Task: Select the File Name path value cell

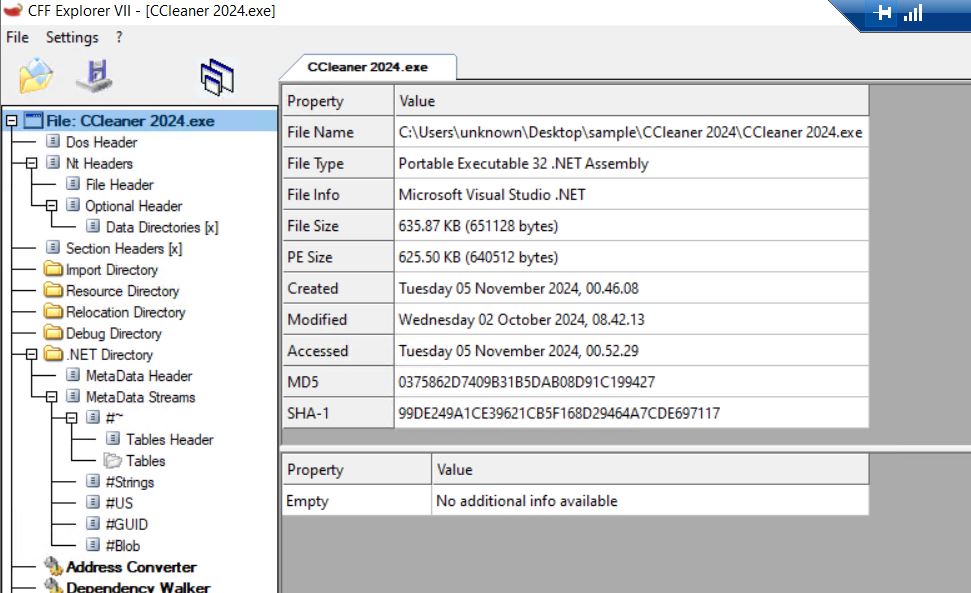Action: click(632, 132)
